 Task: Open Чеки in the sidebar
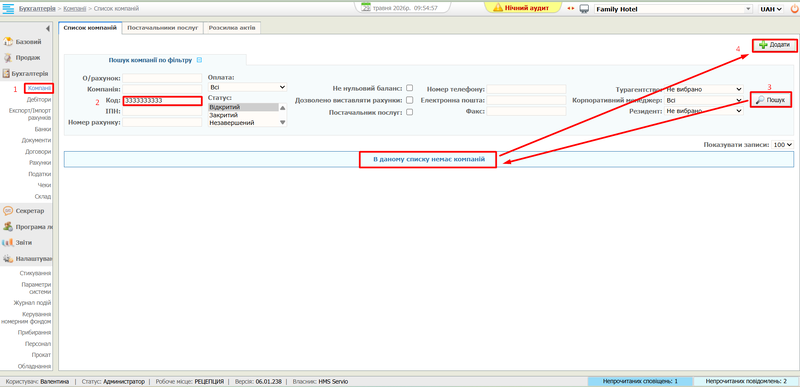pos(44,185)
